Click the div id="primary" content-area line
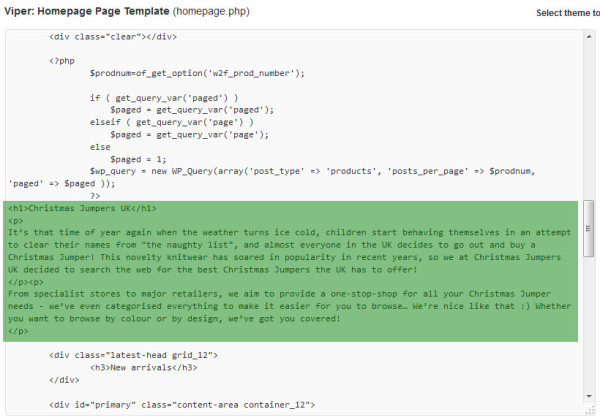600x420 pixels. pyautogui.click(x=182, y=404)
